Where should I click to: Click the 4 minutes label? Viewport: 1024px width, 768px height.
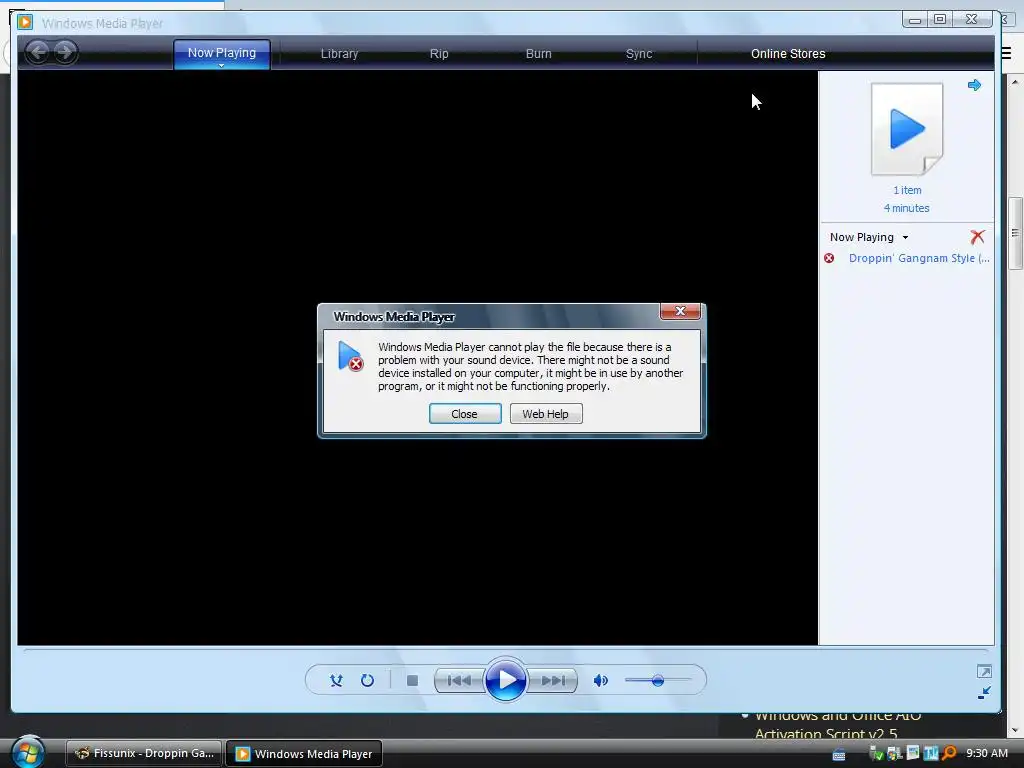906,208
